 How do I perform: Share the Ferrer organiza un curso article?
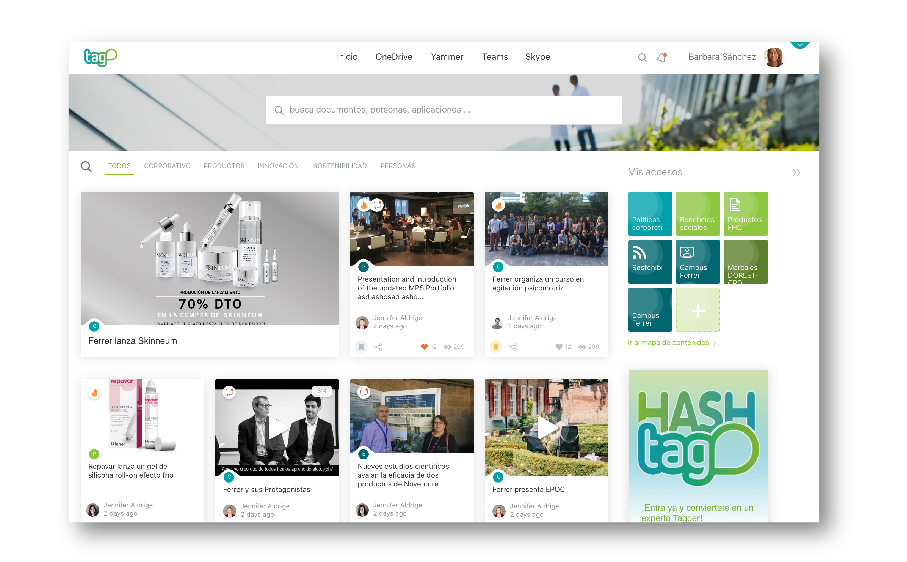click(513, 347)
